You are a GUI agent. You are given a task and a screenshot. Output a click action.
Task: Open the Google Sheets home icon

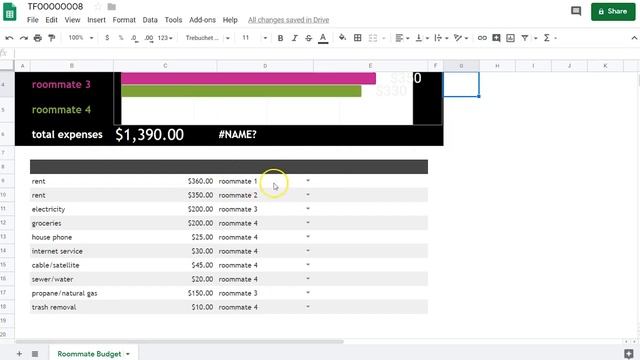pos(9,11)
